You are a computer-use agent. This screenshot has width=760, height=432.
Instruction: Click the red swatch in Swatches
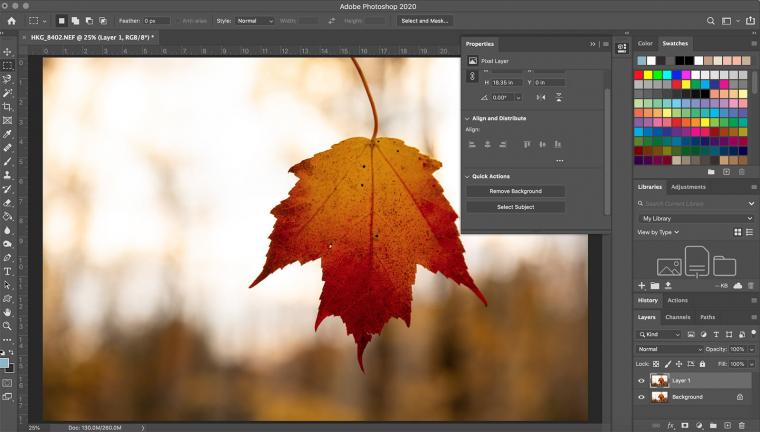pyautogui.click(x=638, y=75)
